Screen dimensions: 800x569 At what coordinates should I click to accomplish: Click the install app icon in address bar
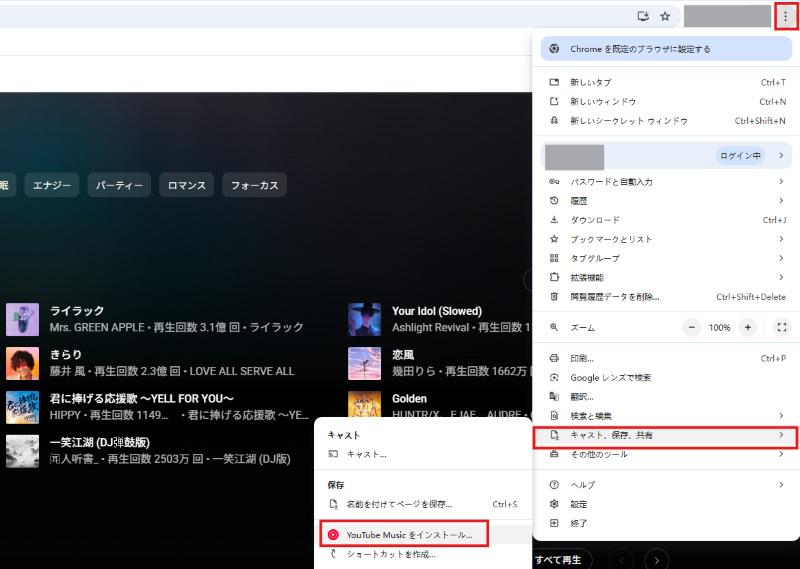coord(643,16)
